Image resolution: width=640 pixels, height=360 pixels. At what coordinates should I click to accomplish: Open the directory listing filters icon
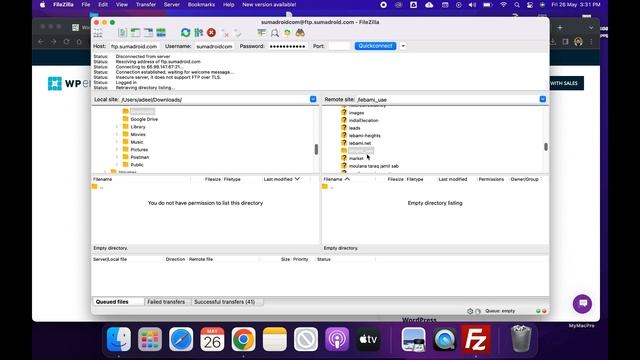click(262, 33)
